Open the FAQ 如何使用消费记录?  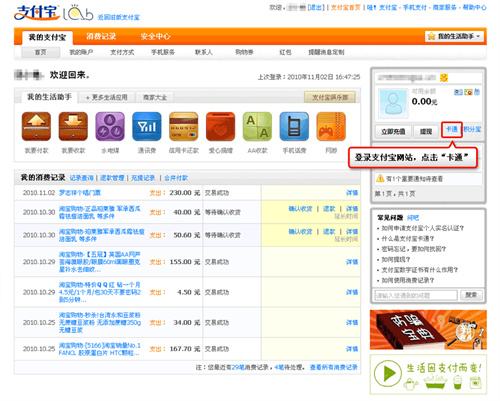[x=408, y=280]
